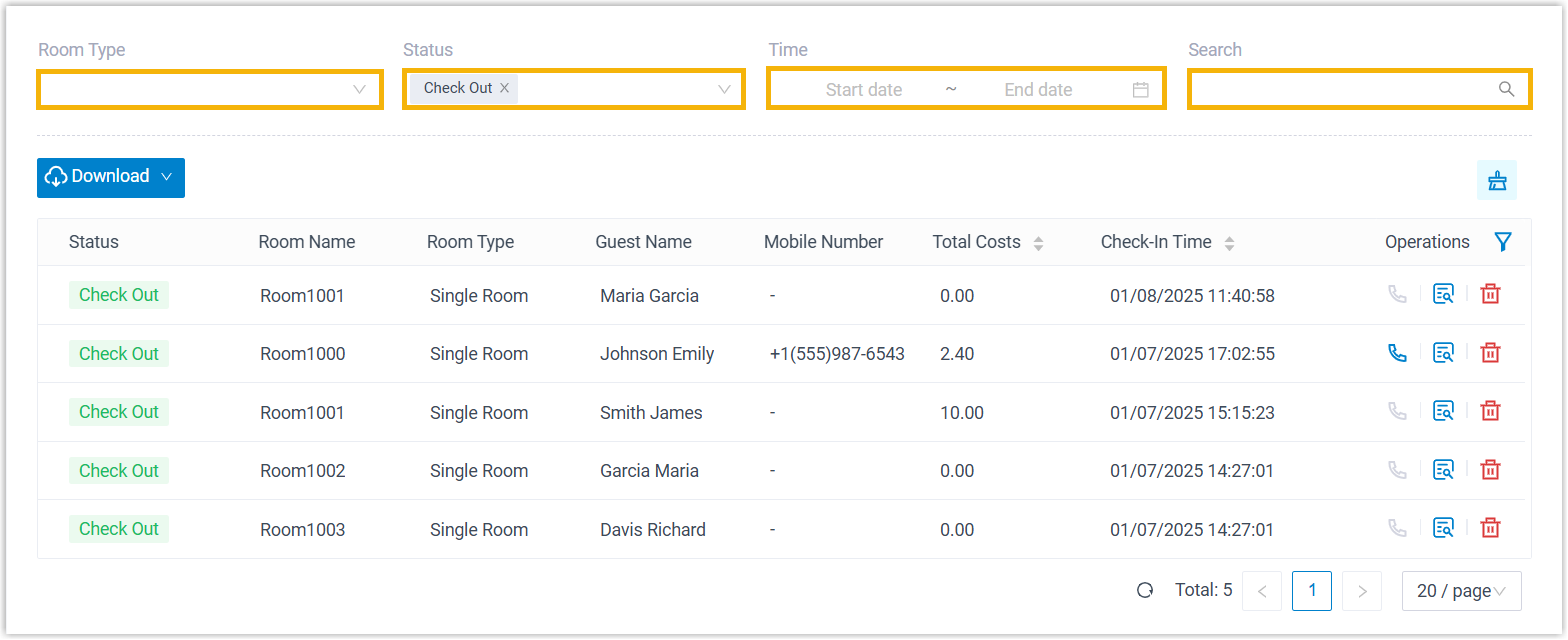The height and width of the screenshot is (640, 1568).
Task: Delete the Davis Richard record
Action: (x=1490, y=528)
